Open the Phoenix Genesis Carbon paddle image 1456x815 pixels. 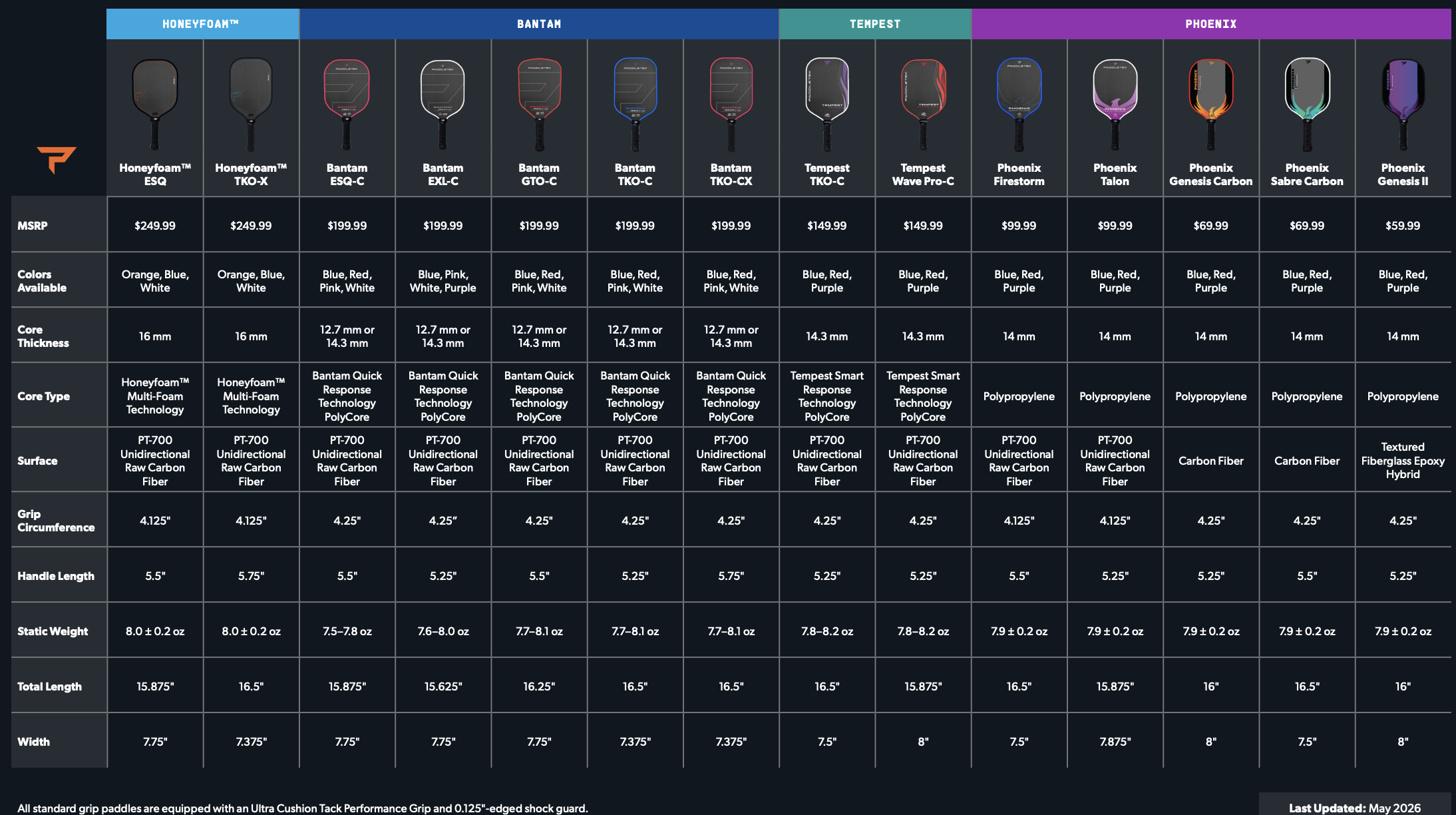click(1211, 104)
